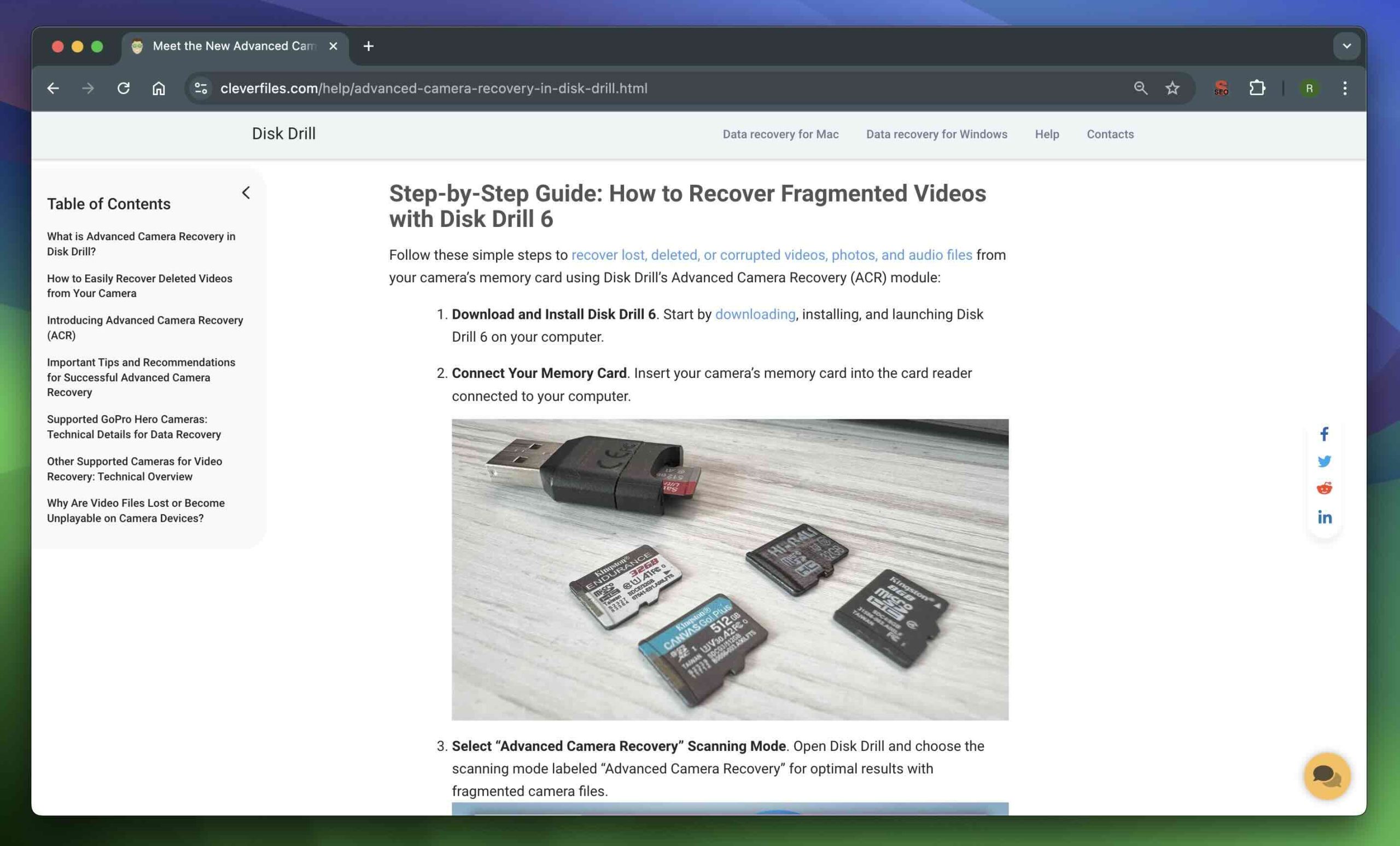Screen dimensions: 1400x846
Task: Open the zoom magnifier in address bar
Action: [x=1140, y=88]
